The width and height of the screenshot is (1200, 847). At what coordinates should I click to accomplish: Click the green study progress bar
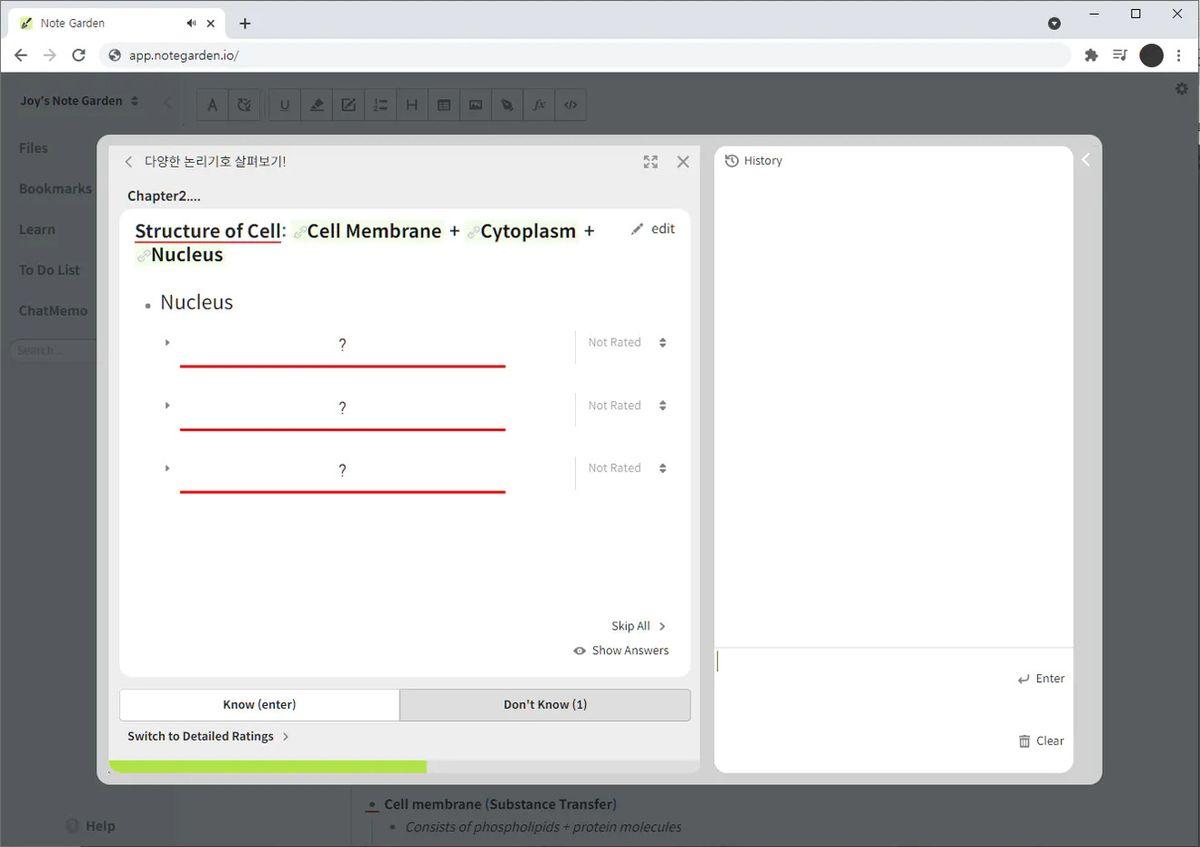[x=267, y=767]
